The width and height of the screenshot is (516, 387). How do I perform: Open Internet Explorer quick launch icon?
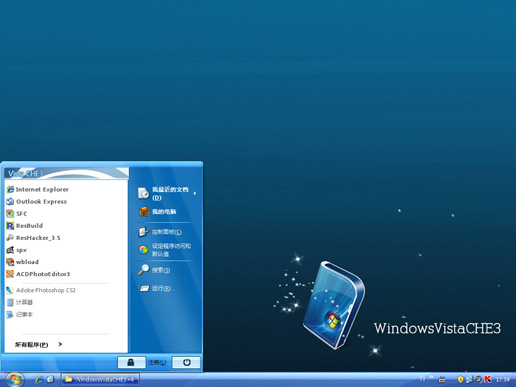click(39, 379)
